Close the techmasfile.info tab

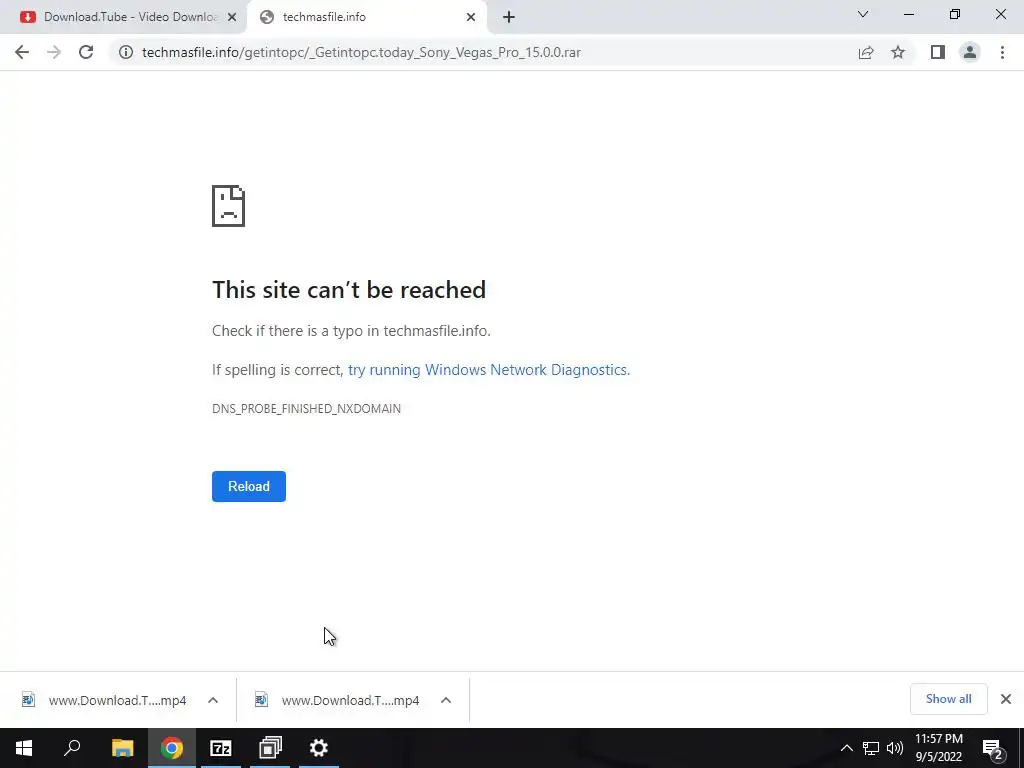[471, 17]
